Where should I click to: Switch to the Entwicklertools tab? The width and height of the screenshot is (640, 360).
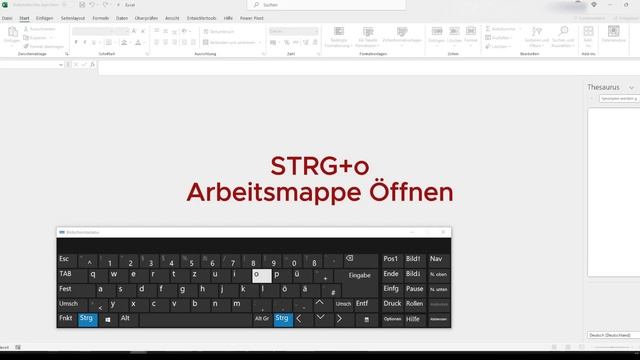(201, 18)
